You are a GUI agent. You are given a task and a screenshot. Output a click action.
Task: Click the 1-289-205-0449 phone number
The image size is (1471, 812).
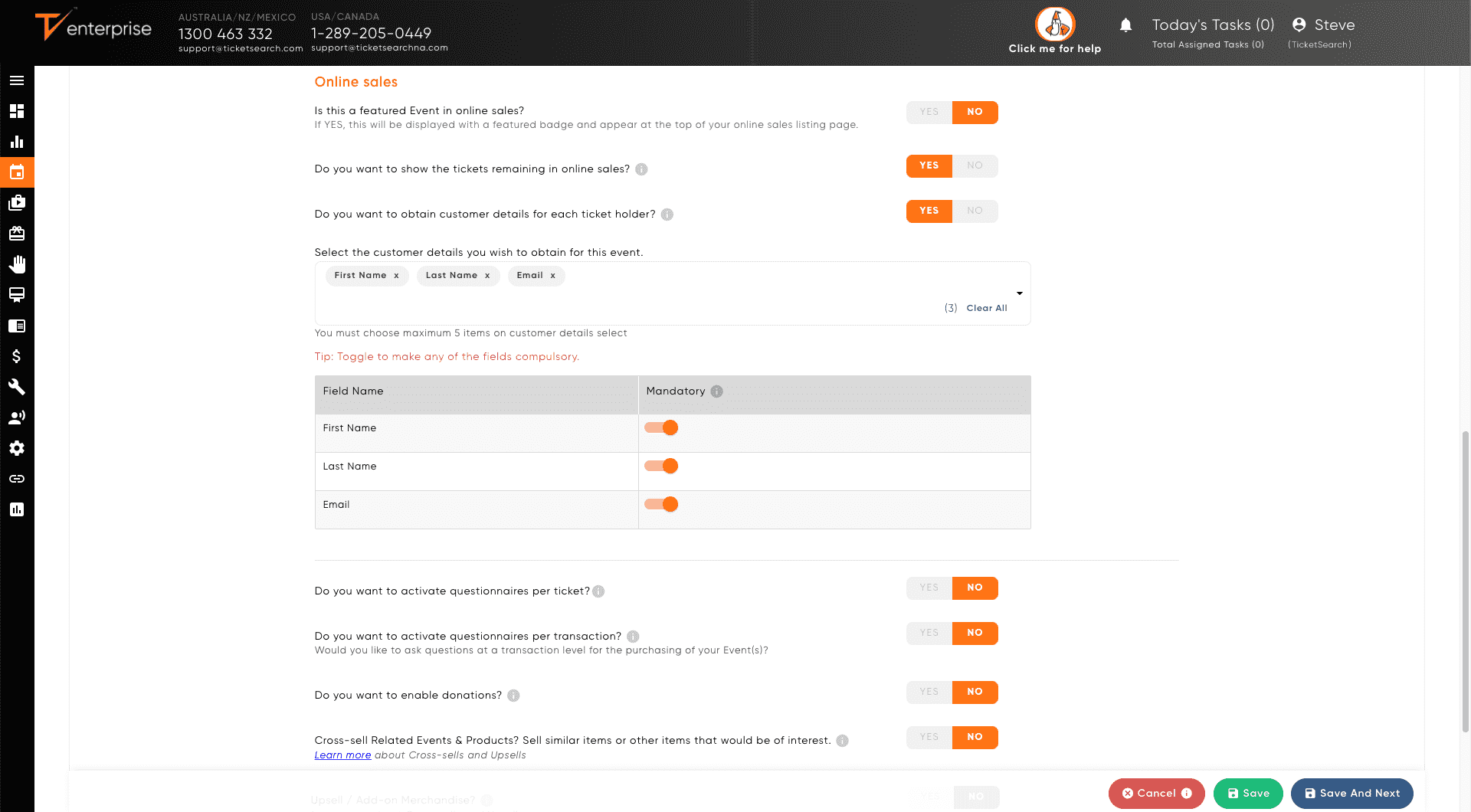[371, 33]
